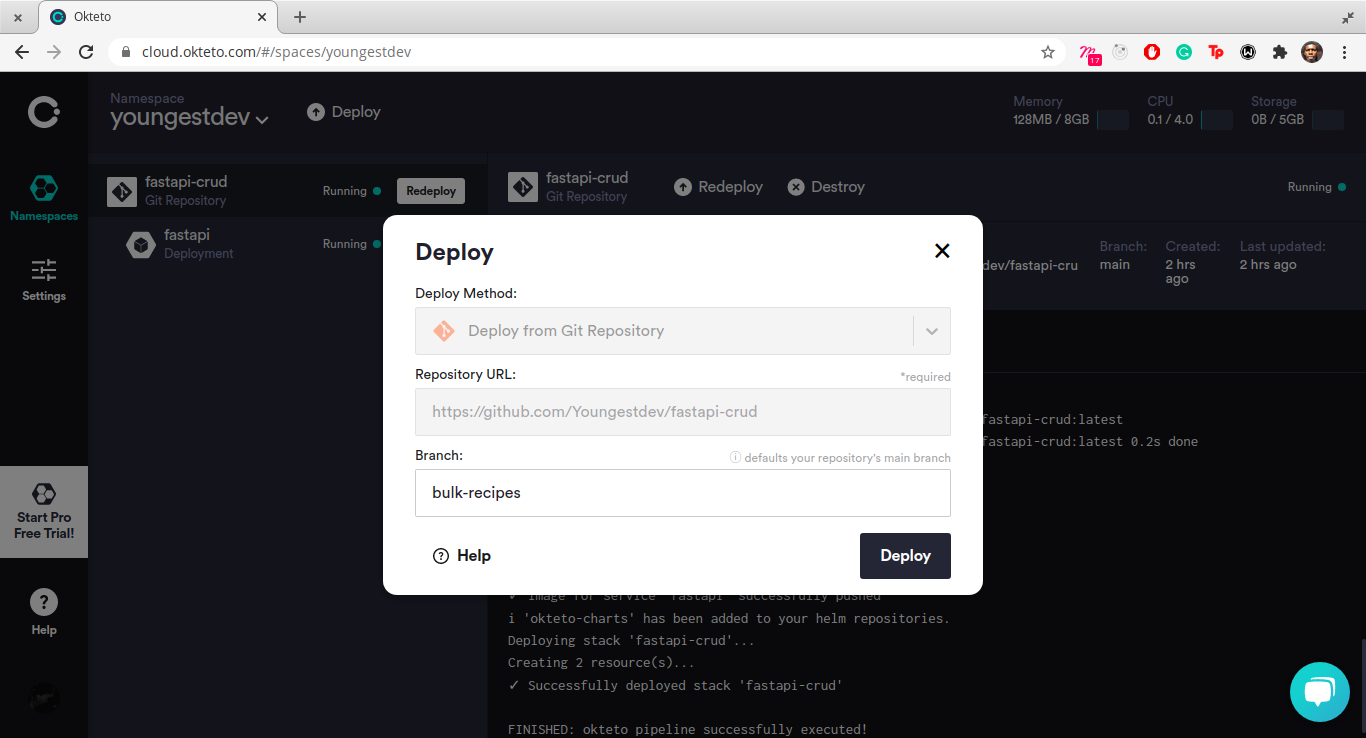Click Deploy in the top header
The height and width of the screenshot is (738, 1366).
click(344, 112)
